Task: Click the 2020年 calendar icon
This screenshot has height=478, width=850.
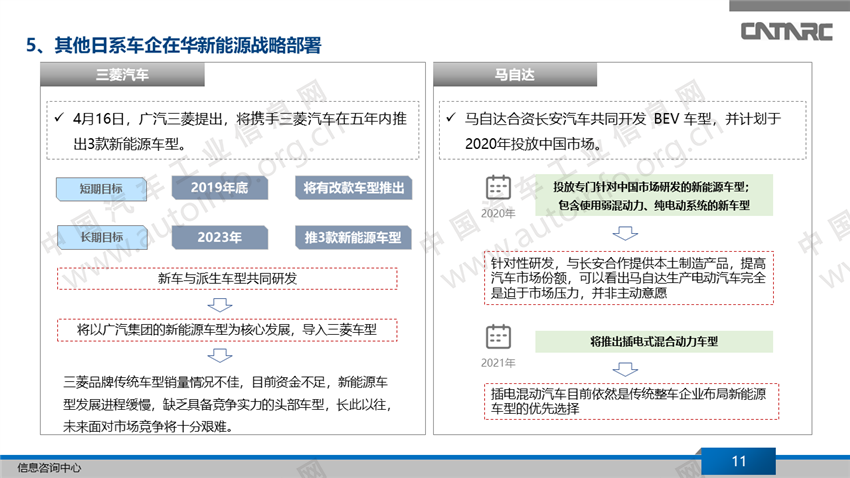Action: click(498, 188)
